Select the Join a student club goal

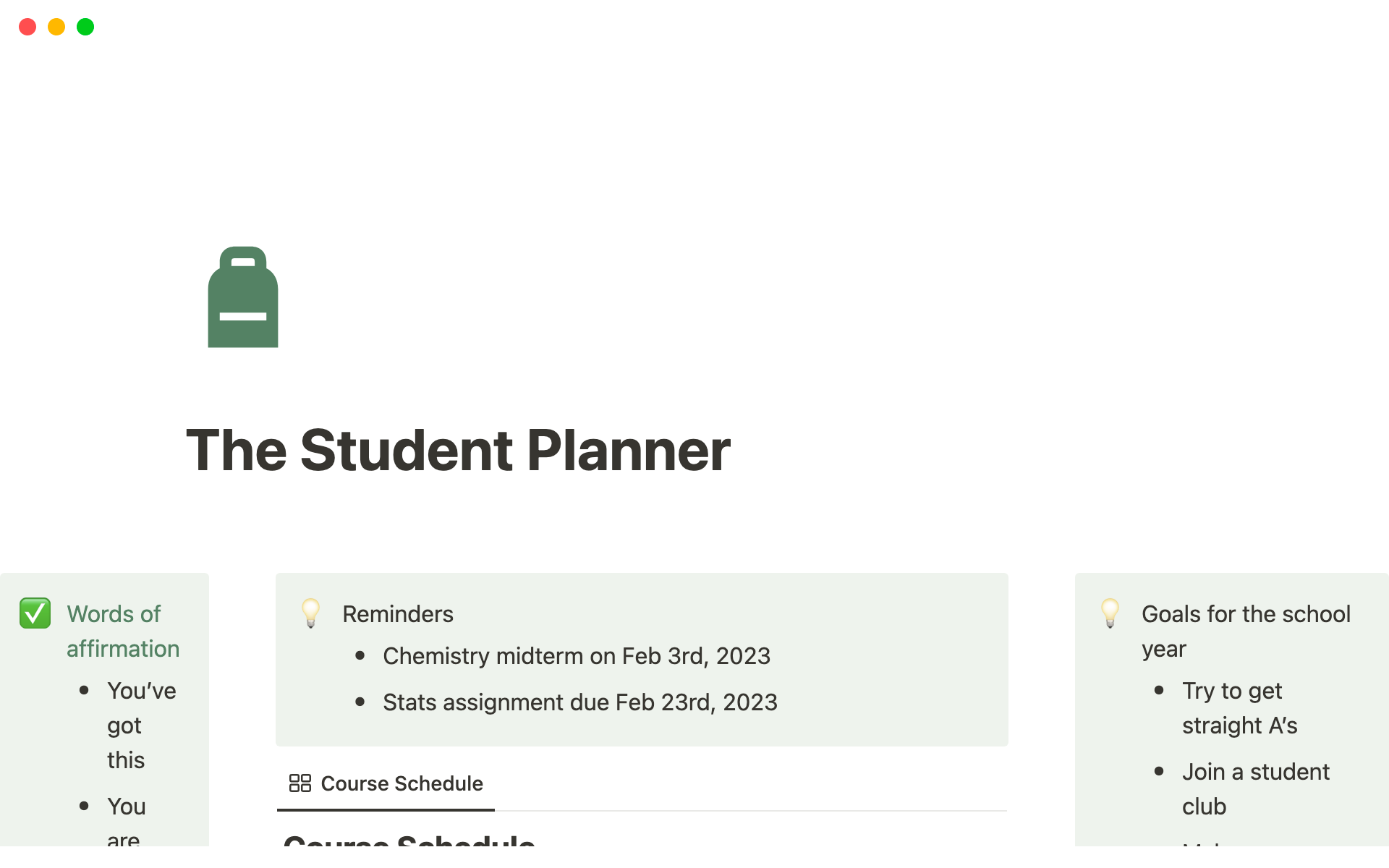[x=1255, y=789]
